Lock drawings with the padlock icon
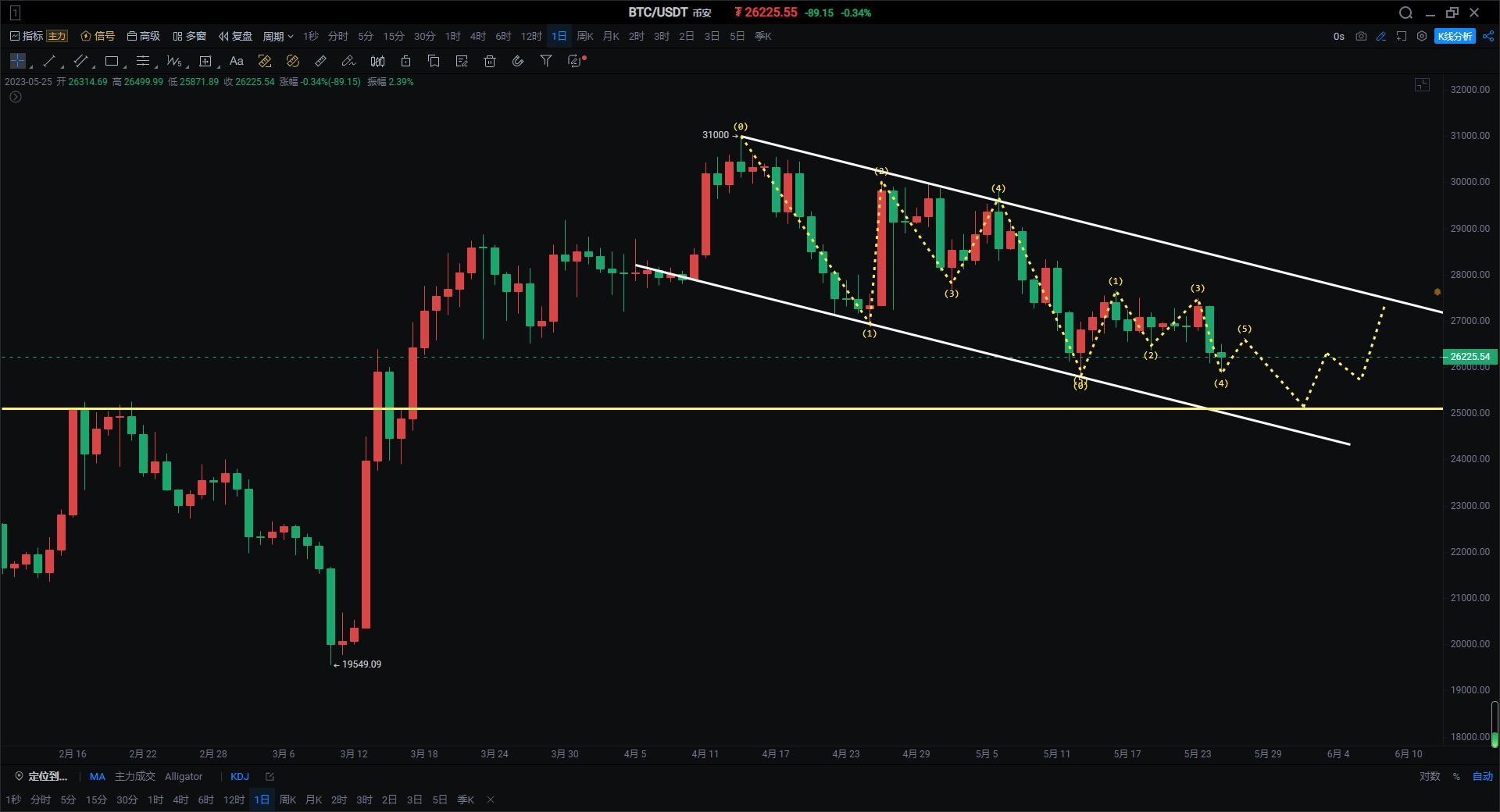The width and height of the screenshot is (1500, 812). coord(405,61)
